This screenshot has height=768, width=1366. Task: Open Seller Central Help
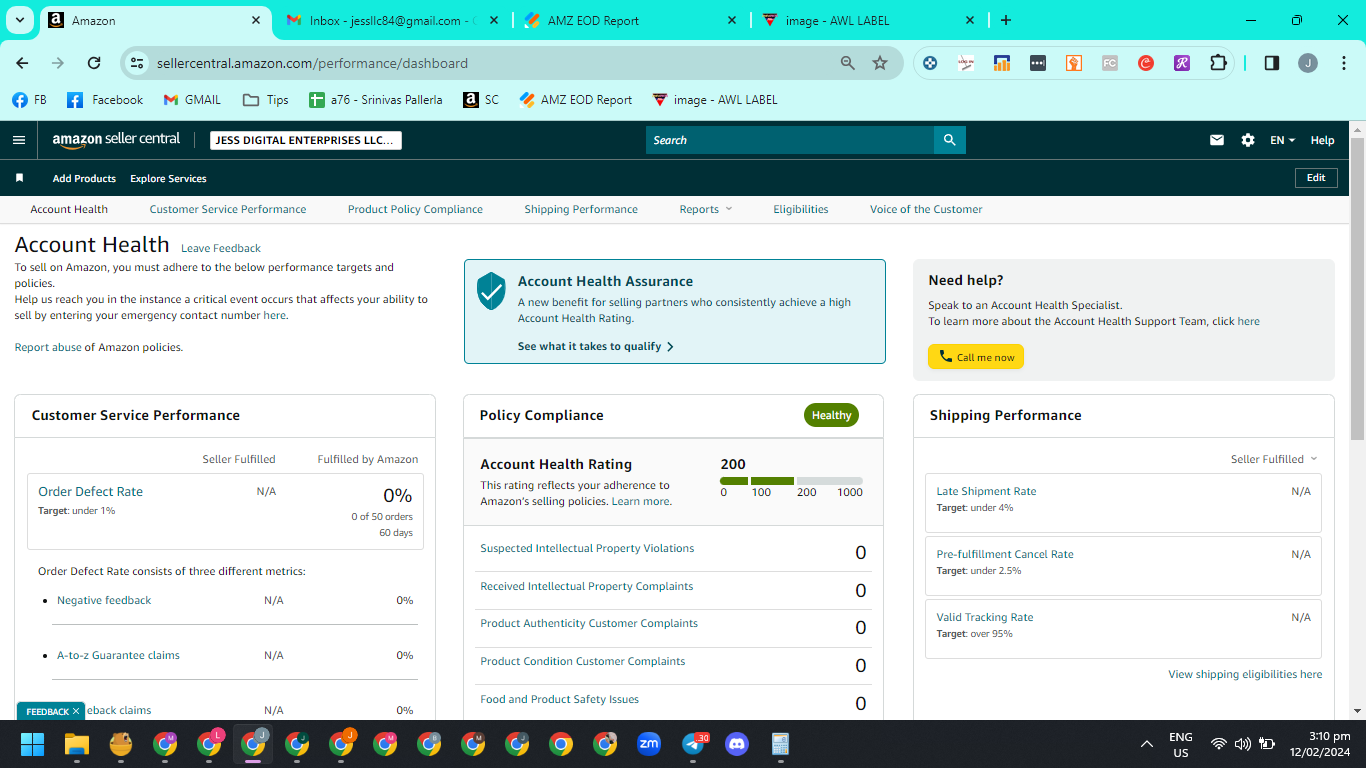(1322, 140)
